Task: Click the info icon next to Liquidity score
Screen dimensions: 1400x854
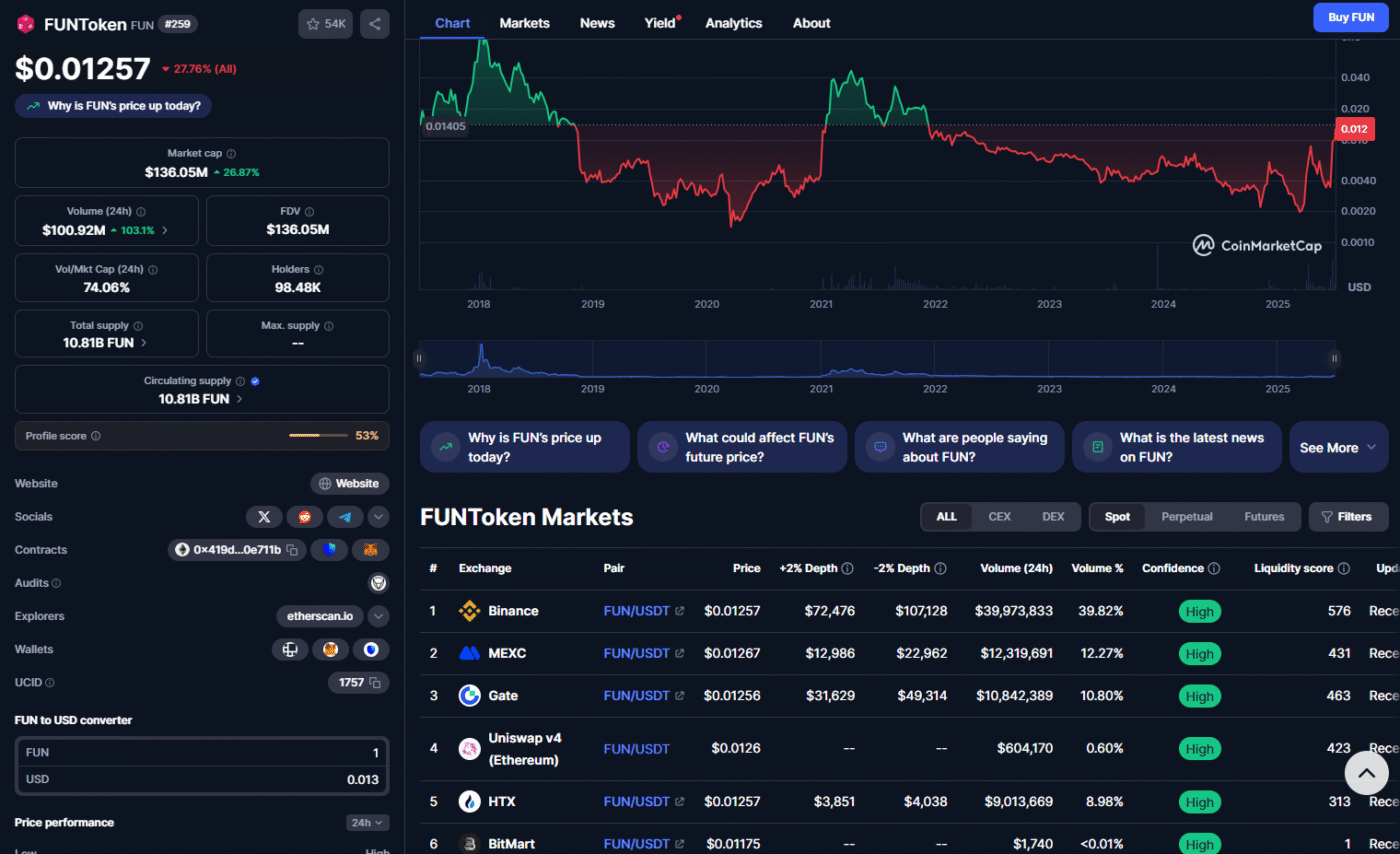Action: tap(1344, 568)
